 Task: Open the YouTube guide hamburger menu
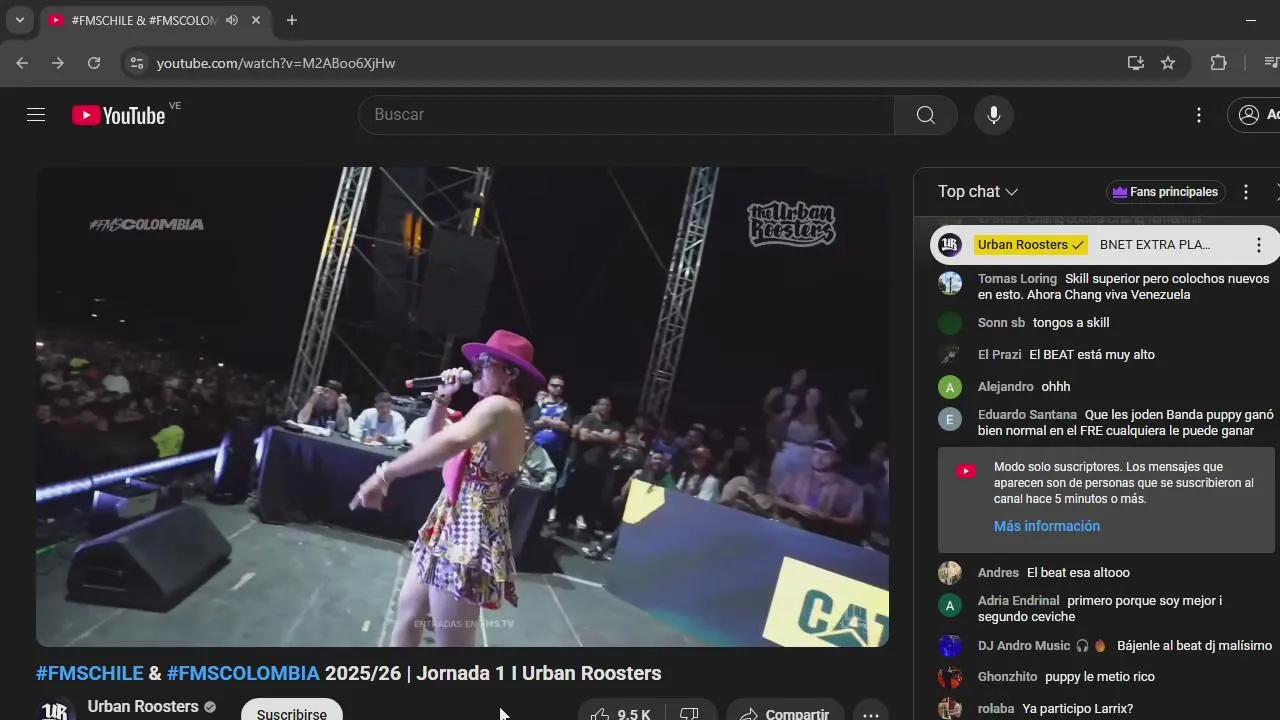(x=36, y=115)
